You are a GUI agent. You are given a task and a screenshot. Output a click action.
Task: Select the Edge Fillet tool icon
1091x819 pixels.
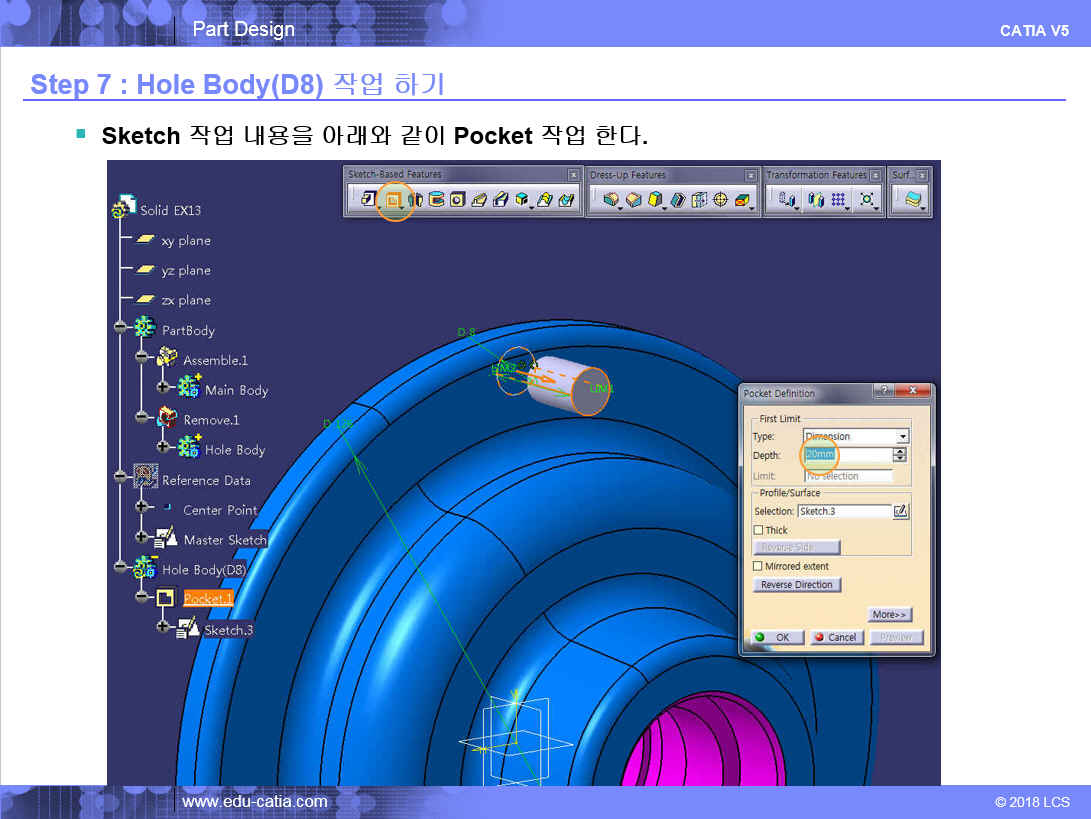pyautogui.click(x=610, y=200)
